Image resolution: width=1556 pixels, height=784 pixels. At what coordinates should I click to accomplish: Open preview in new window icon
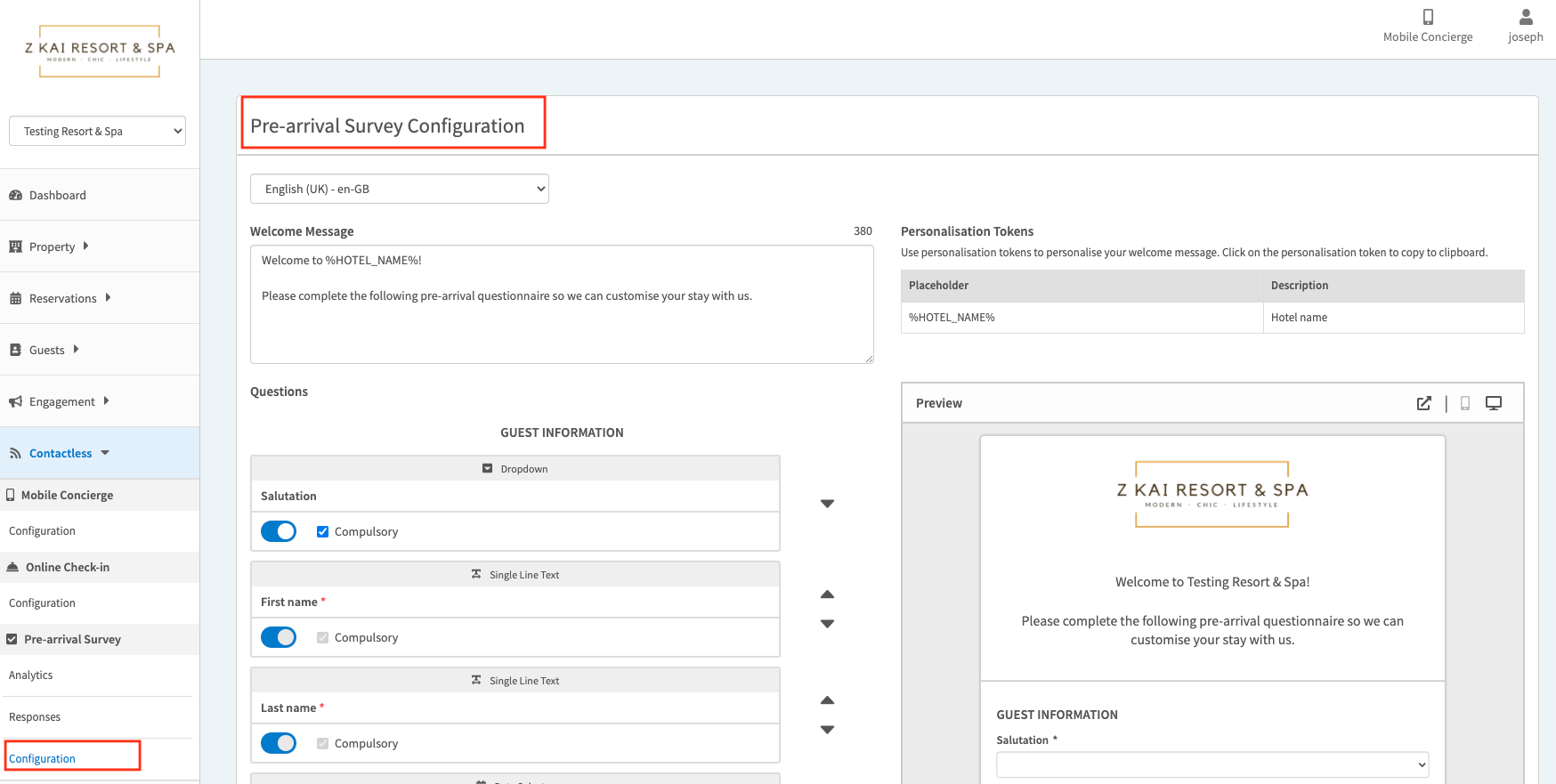[x=1423, y=403]
